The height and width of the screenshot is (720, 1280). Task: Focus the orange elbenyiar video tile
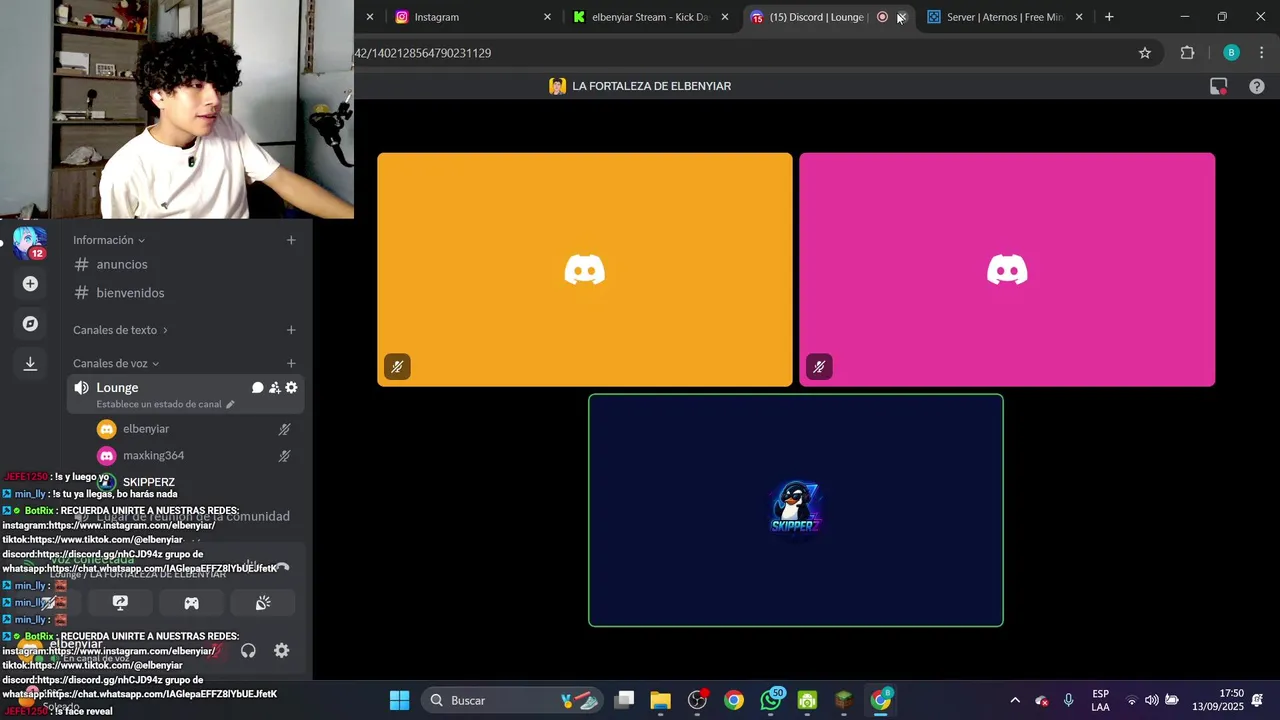pyautogui.click(x=585, y=270)
